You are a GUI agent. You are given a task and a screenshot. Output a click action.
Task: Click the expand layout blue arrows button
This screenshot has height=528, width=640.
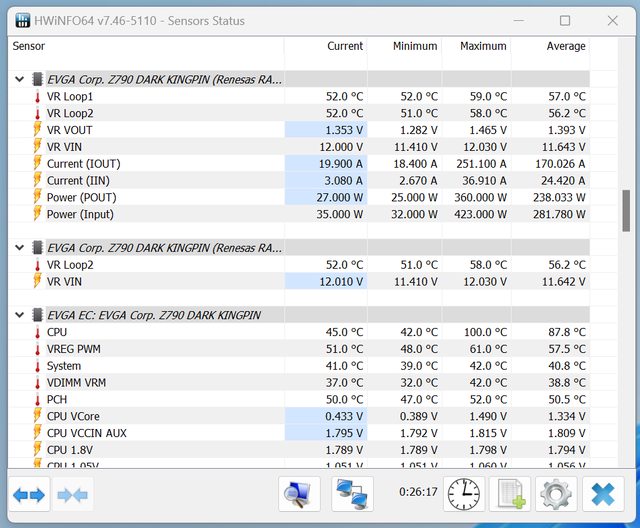tap(29, 494)
